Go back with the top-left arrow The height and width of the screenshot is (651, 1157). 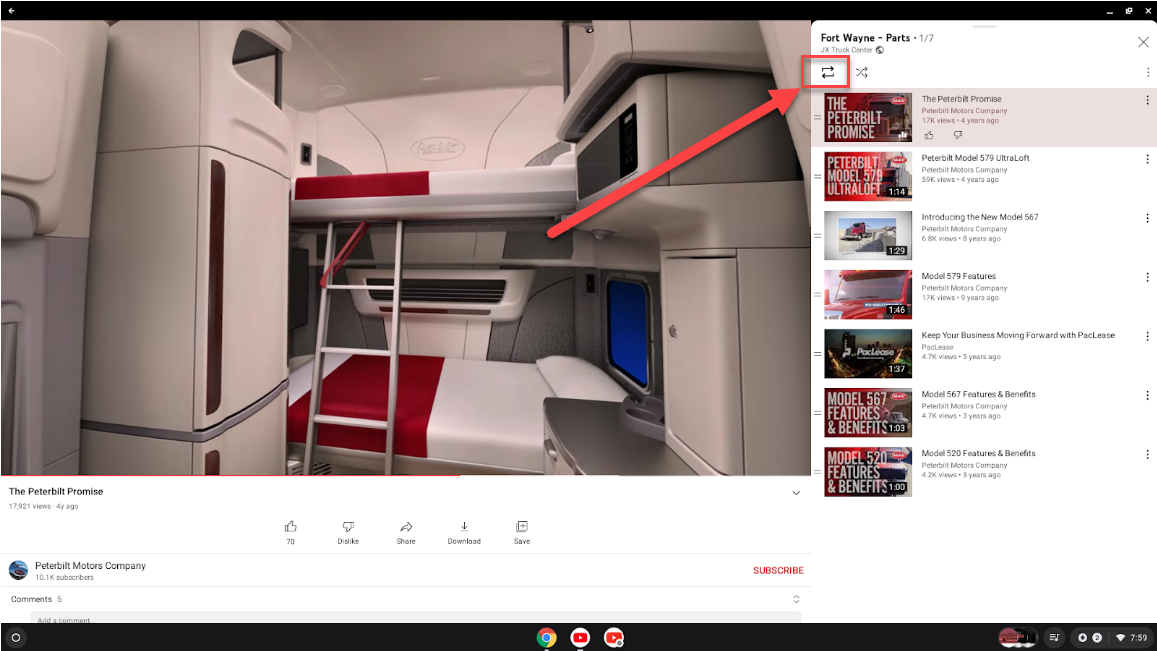click(x=12, y=10)
